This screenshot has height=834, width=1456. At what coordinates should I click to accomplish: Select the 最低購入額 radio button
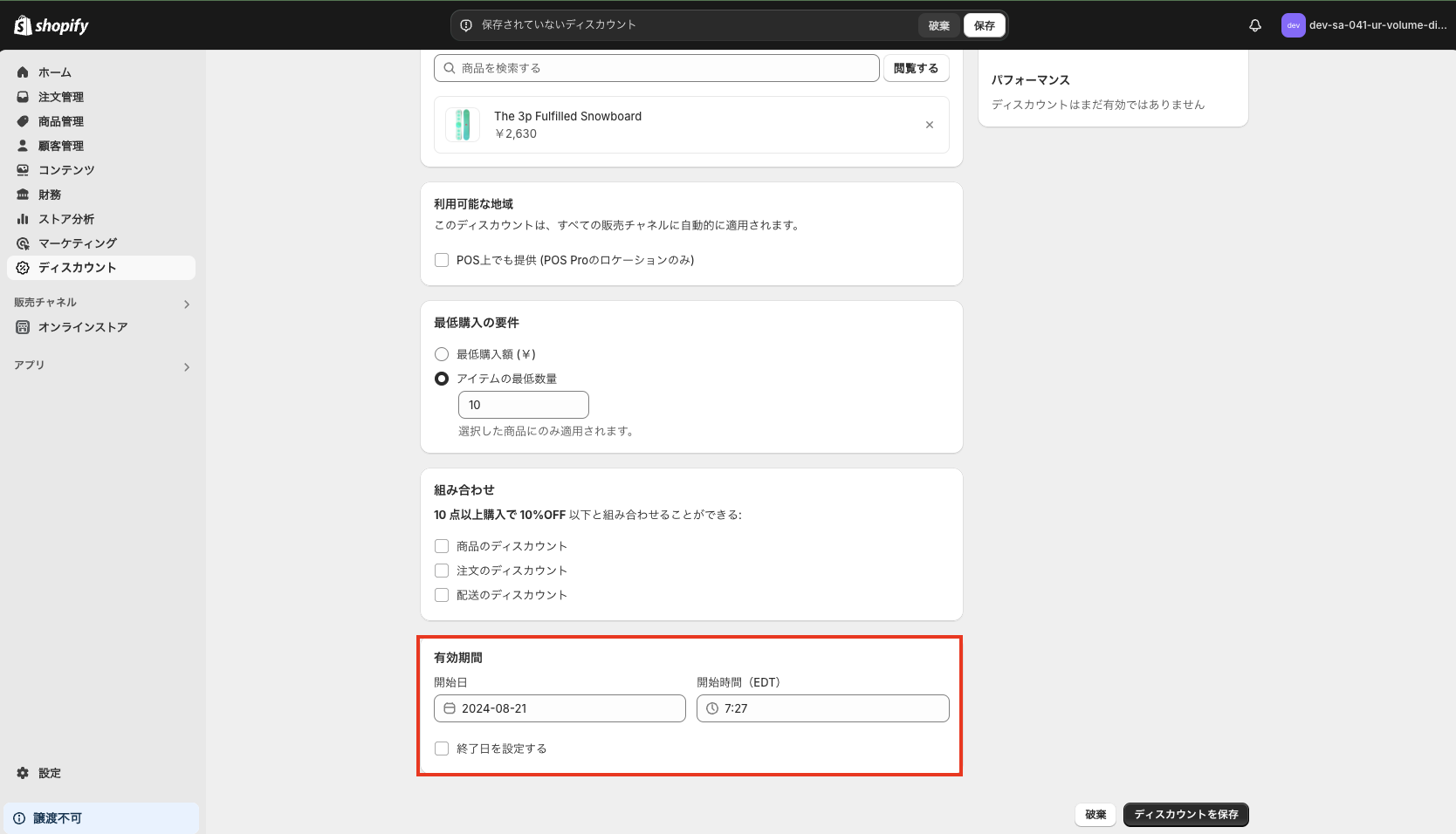coord(442,354)
